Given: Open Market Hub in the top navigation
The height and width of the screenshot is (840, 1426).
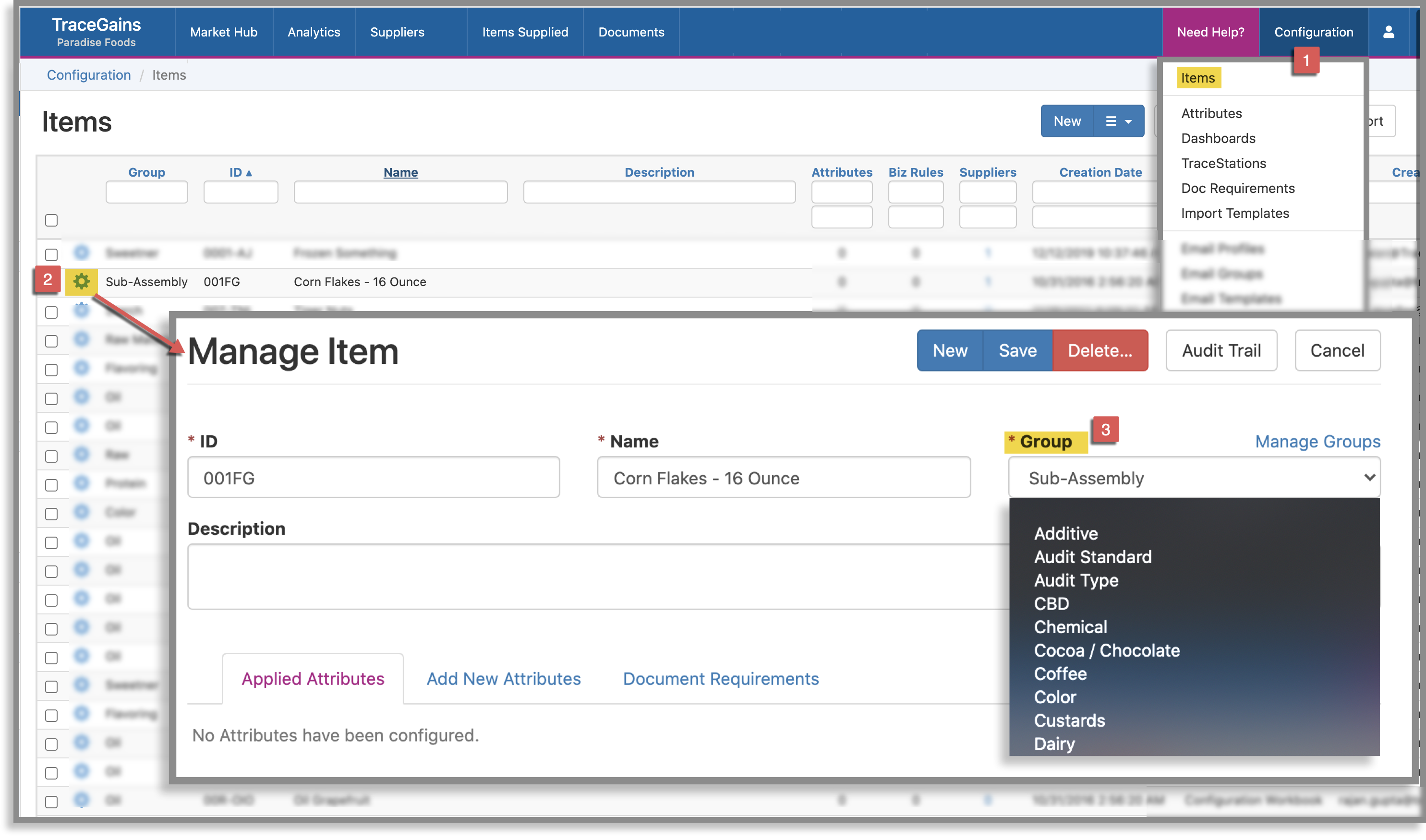Looking at the screenshot, I should [224, 32].
